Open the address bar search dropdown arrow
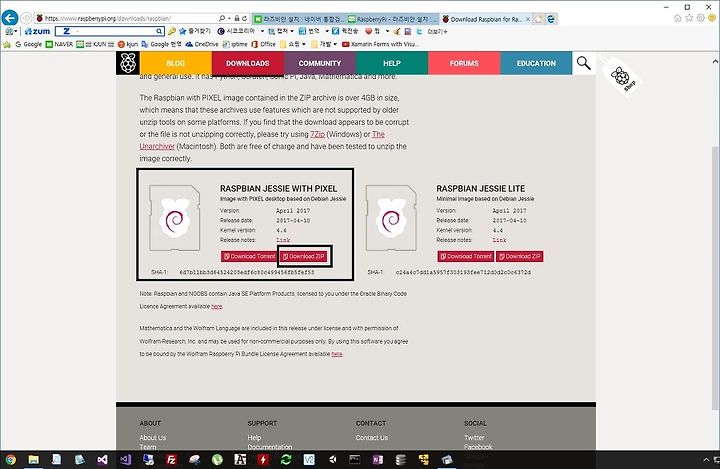 229,18
